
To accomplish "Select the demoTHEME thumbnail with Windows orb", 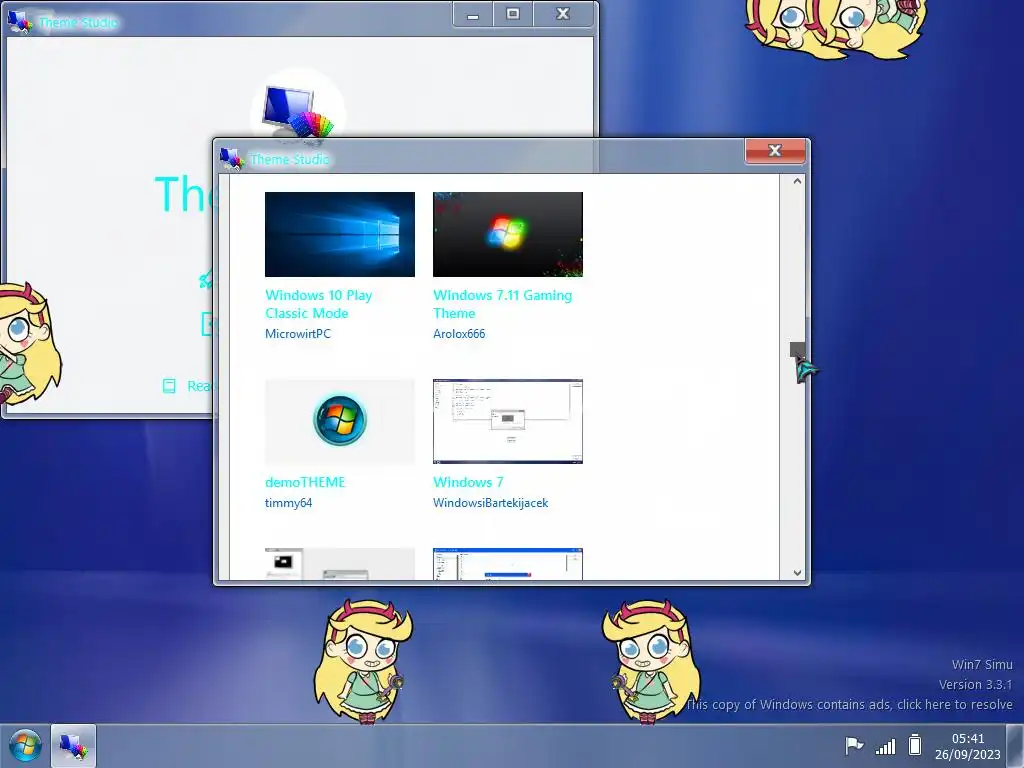I will [340, 421].
